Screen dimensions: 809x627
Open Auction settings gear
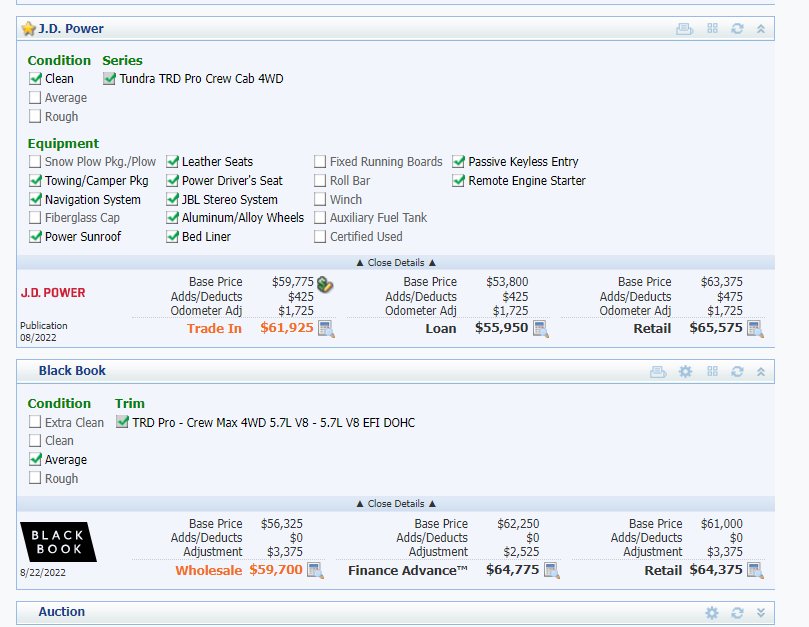(x=712, y=613)
